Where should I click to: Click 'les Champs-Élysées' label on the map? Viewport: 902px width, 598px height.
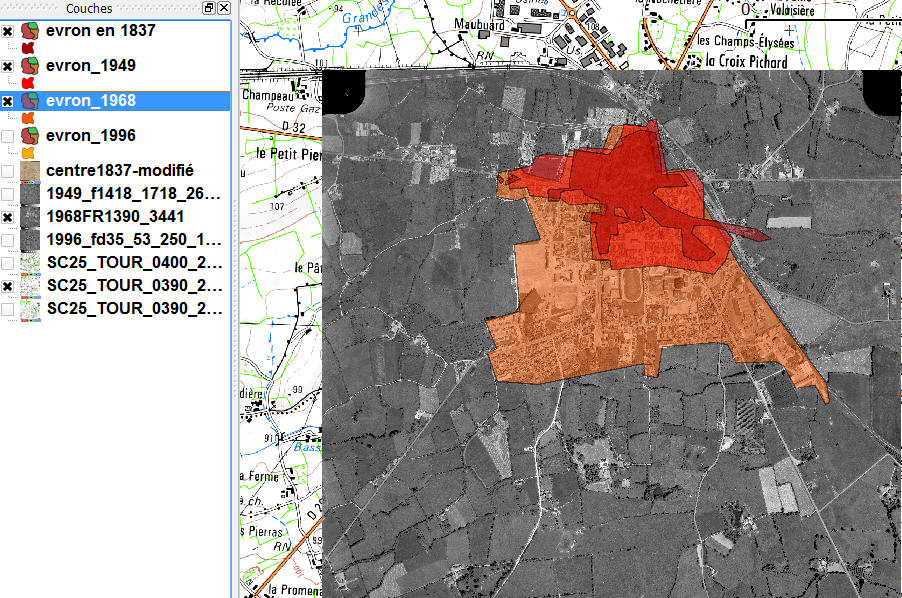tap(746, 41)
